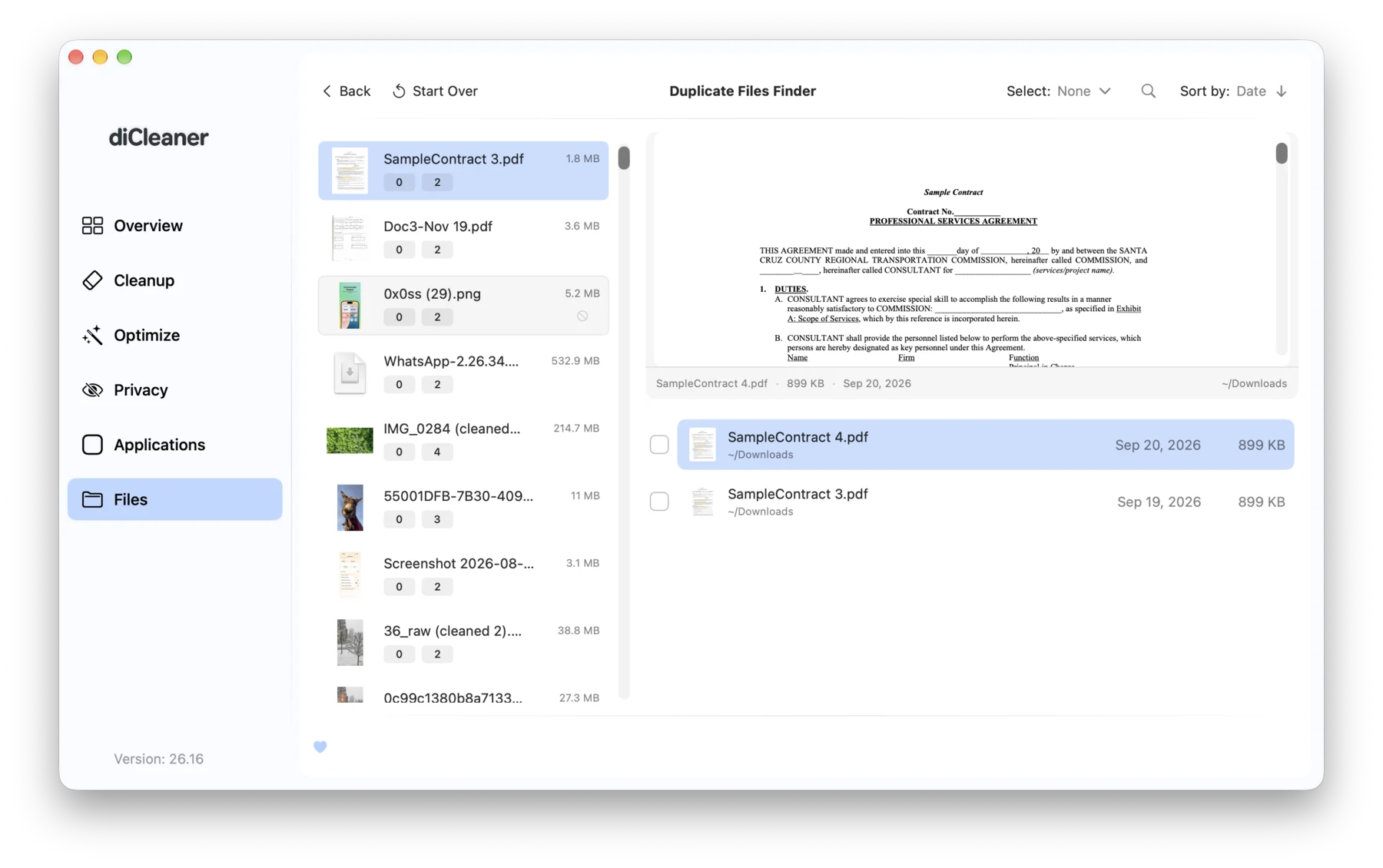Click the SampleContract 4.pdf file icon

tap(702, 445)
